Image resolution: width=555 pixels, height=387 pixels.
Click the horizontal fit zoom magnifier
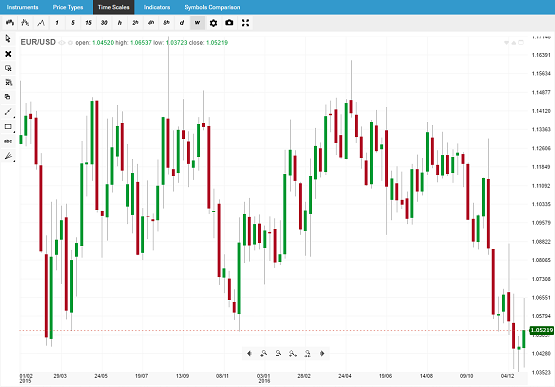pos(293,353)
